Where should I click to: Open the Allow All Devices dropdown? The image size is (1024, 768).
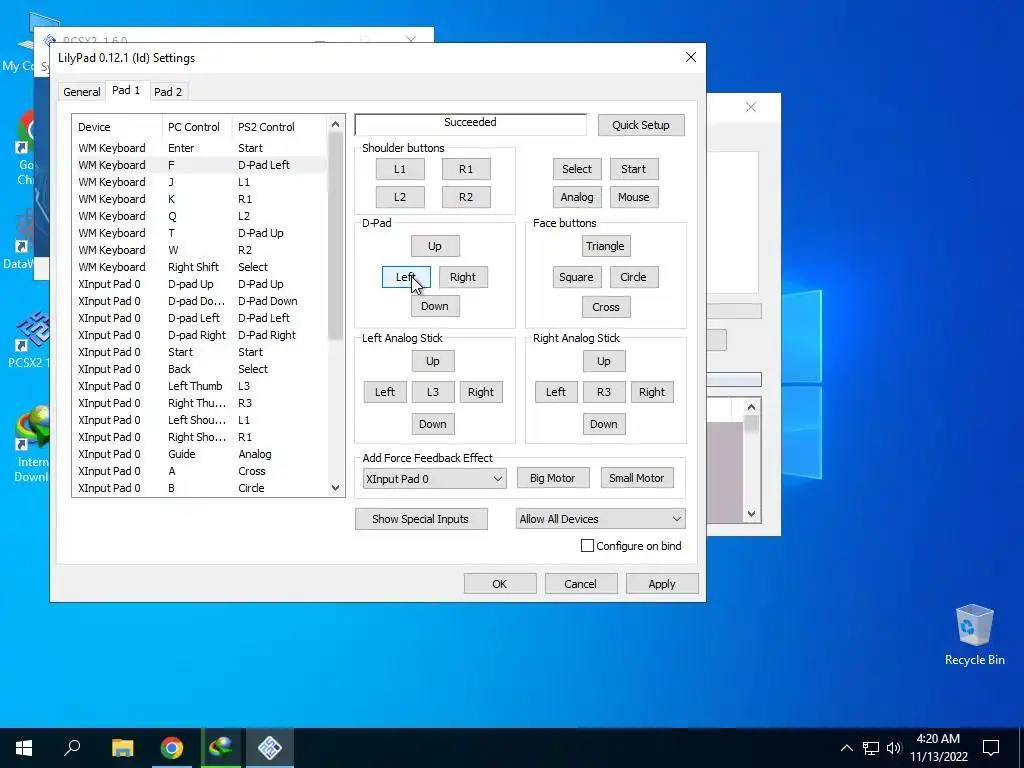point(600,519)
